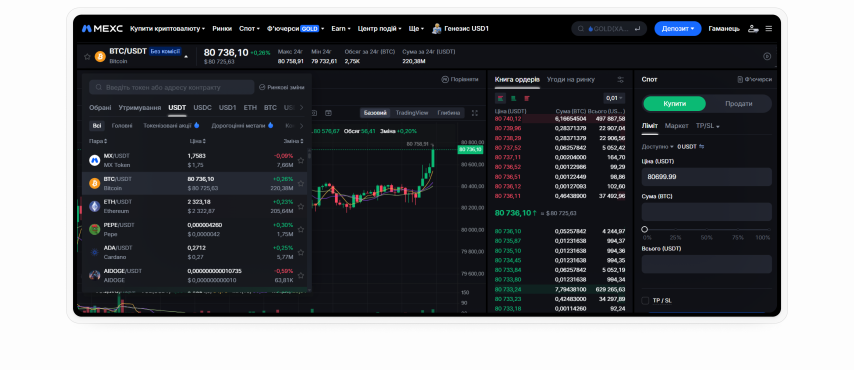Switch to the USDC market tab
Screen dimensions: 854x370
click(203, 107)
